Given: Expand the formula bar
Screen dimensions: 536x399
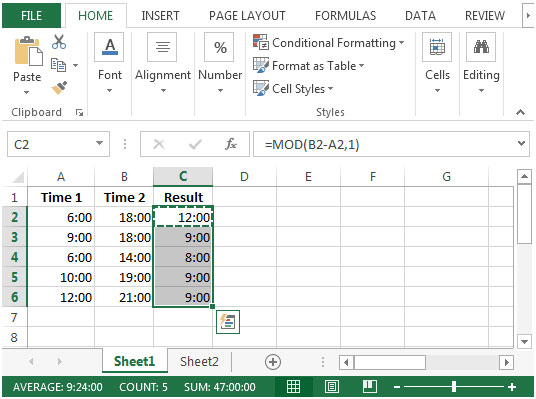Looking at the screenshot, I should (x=521, y=143).
